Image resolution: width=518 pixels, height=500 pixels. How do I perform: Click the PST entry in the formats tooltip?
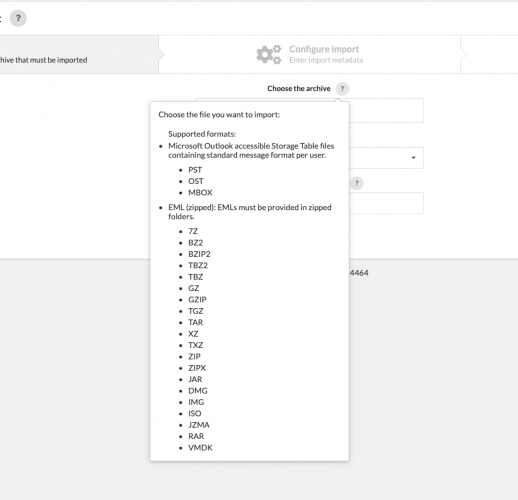pos(195,170)
